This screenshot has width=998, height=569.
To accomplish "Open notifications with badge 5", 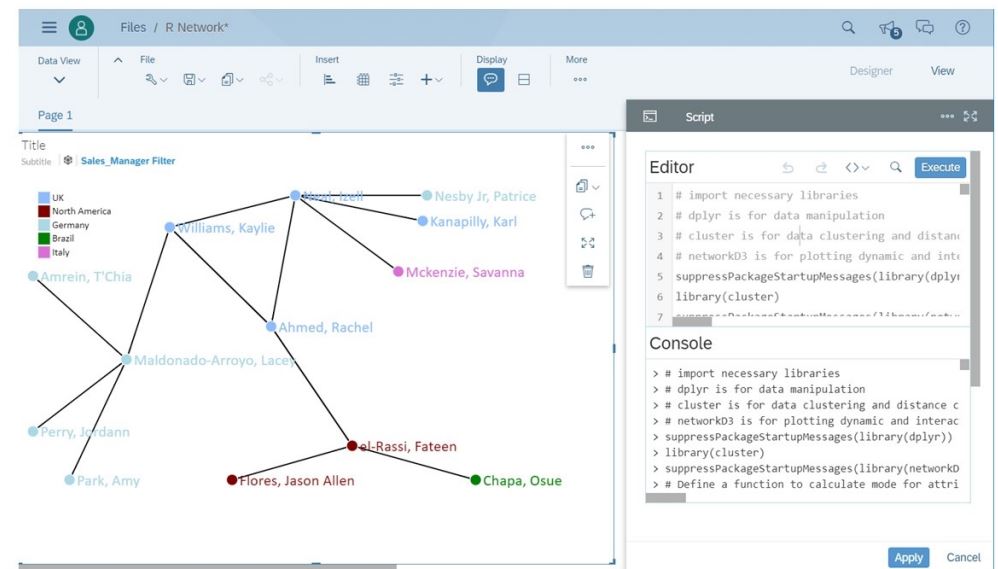I will coord(886,29).
